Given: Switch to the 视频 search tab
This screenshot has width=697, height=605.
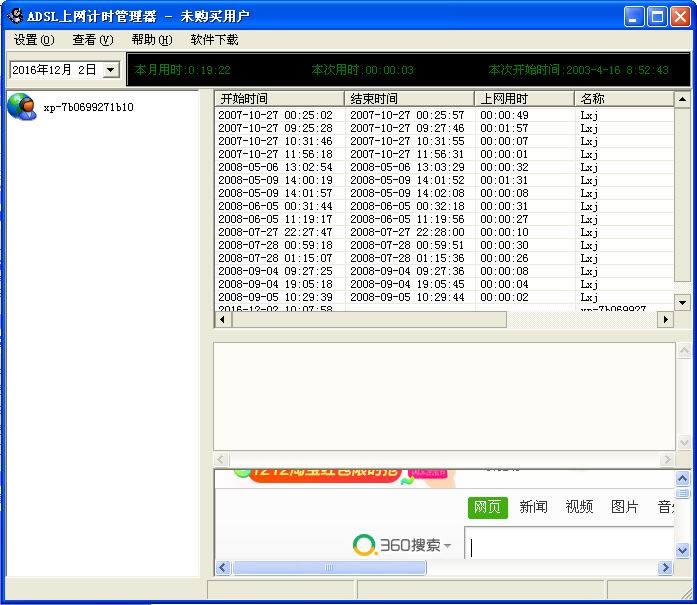Looking at the screenshot, I should tap(579, 507).
